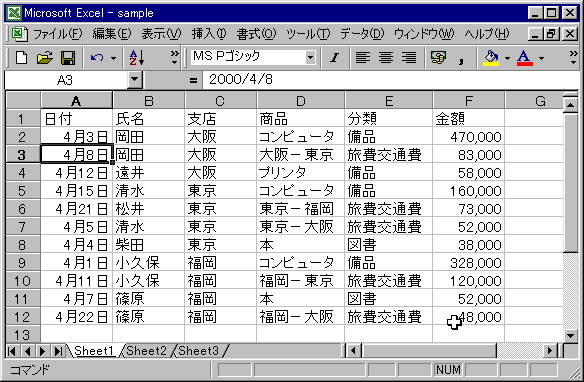
Task: Select column F header
Action: [x=469, y=101]
